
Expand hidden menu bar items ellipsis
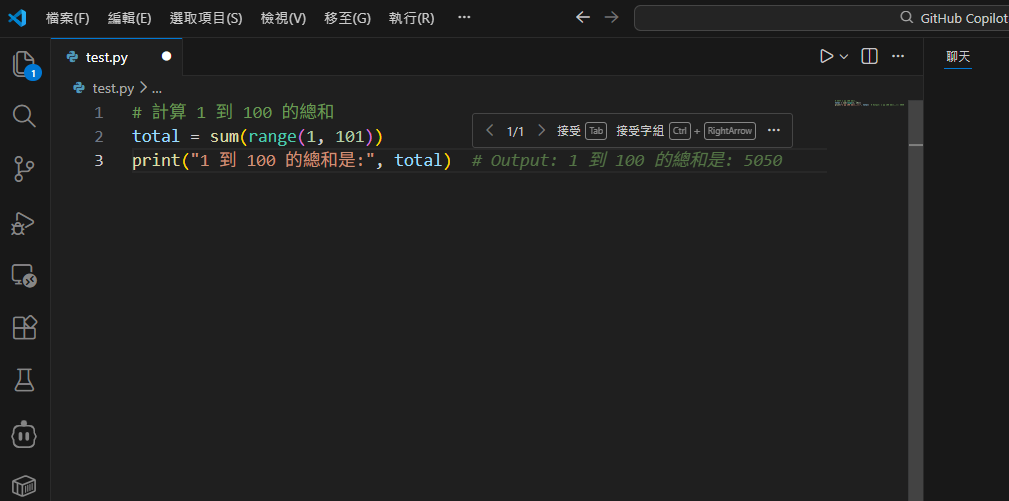pos(464,18)
